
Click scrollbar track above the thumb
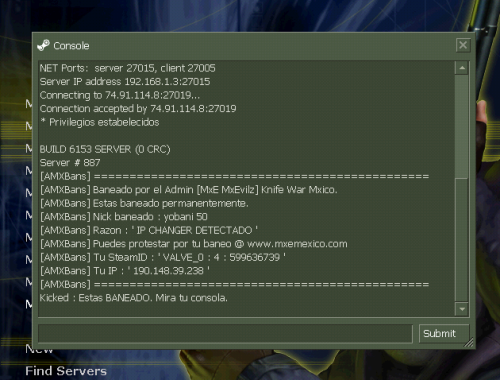pyautogui.click(x=462, y=127)
